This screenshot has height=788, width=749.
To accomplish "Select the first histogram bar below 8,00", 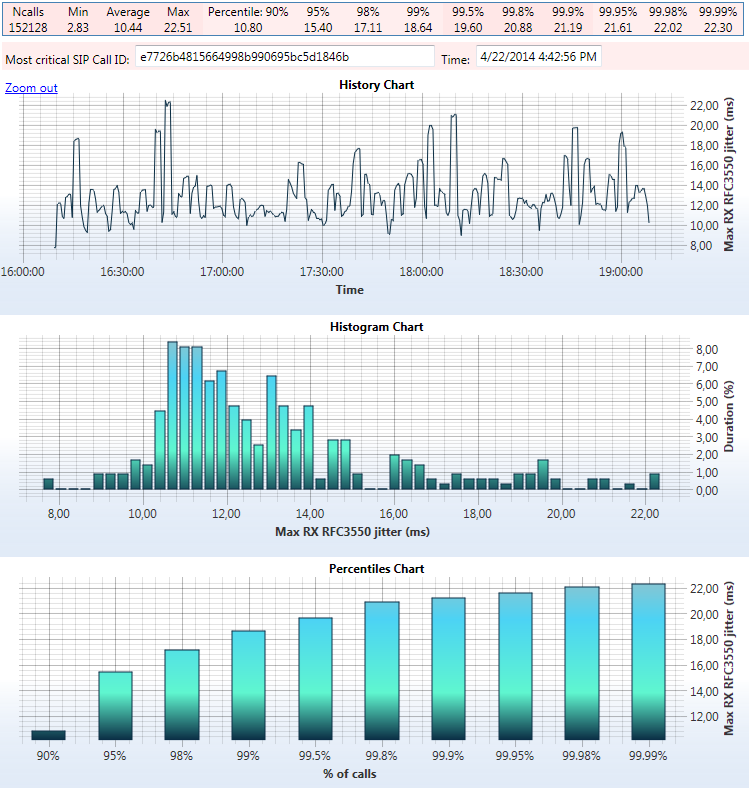I will tap(48, 484).
